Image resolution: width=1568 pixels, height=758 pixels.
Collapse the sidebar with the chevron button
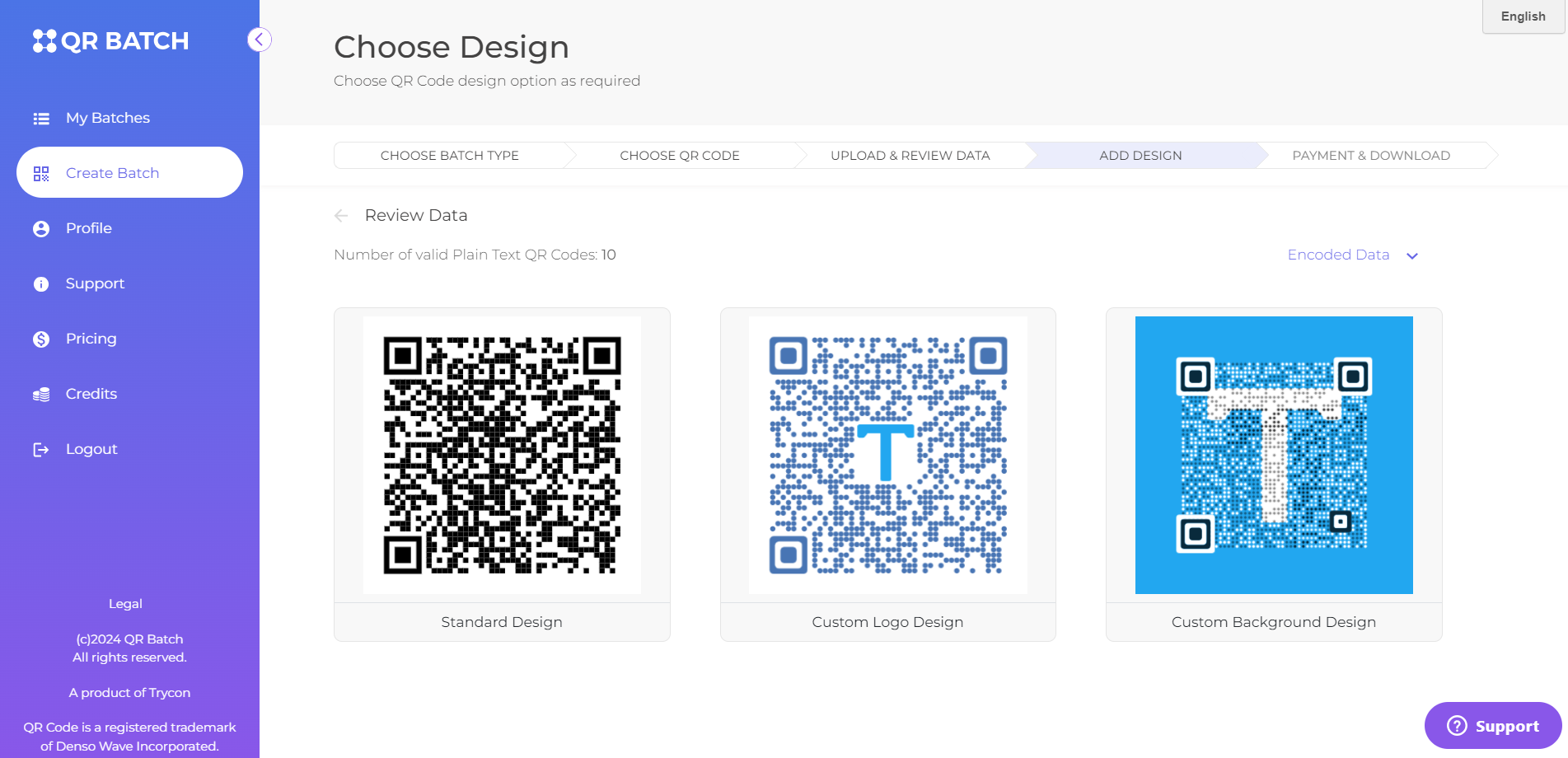click(x=259, y=40)
